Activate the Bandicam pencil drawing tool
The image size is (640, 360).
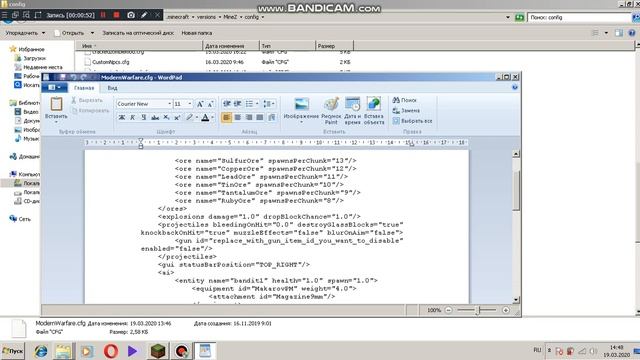144,15
